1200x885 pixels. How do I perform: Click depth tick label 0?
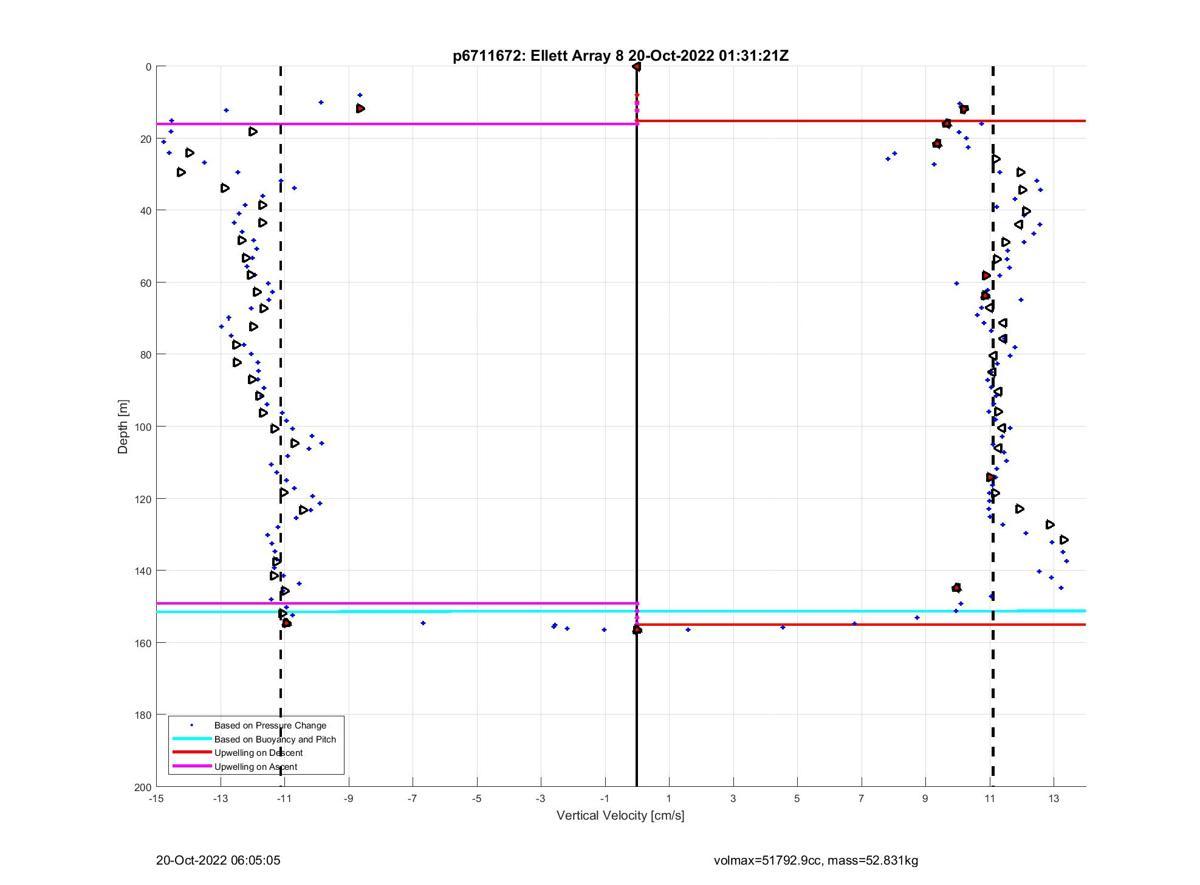(148, 67)
